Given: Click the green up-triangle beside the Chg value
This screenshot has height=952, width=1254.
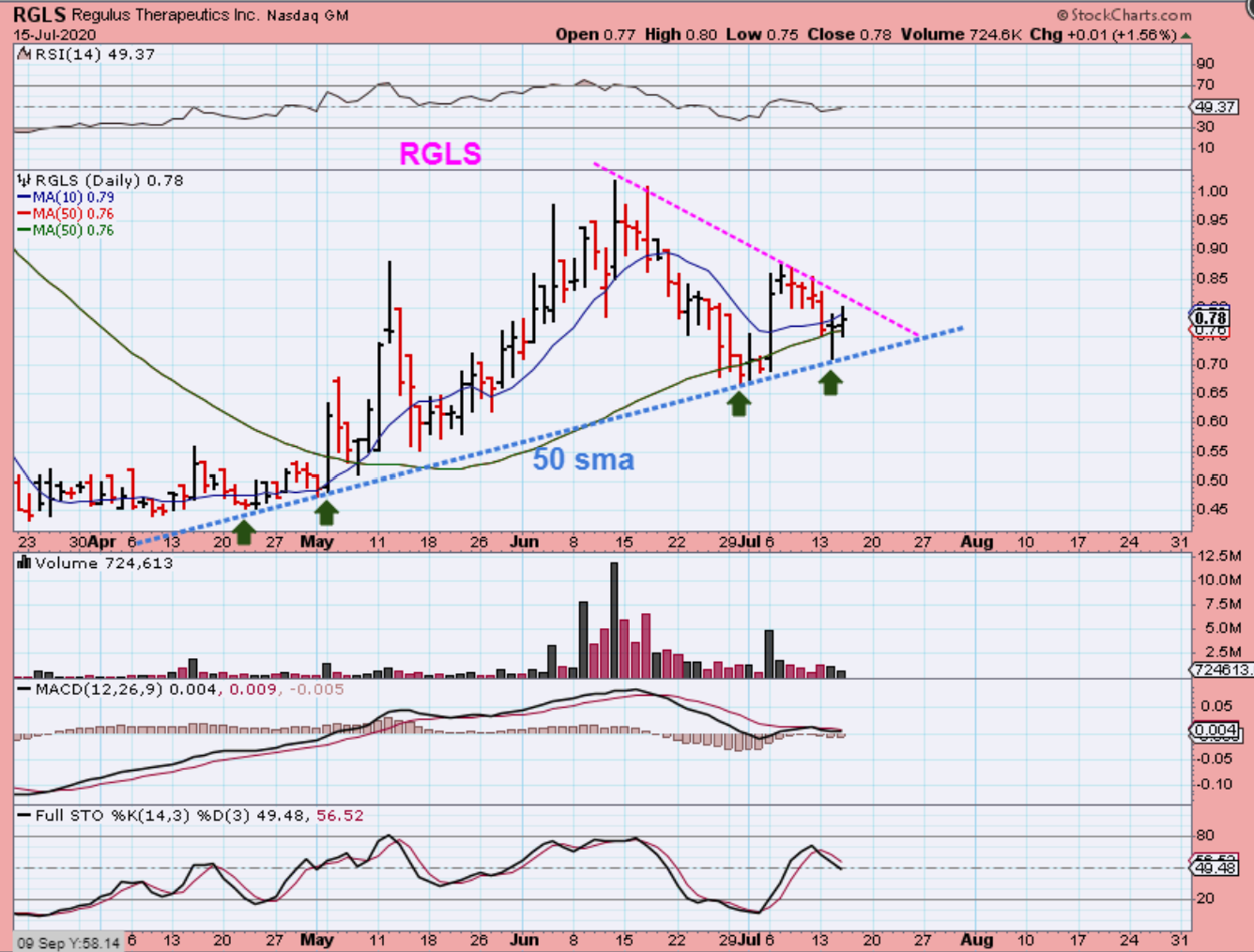Looking at the screenshot, I should 1186,36.
